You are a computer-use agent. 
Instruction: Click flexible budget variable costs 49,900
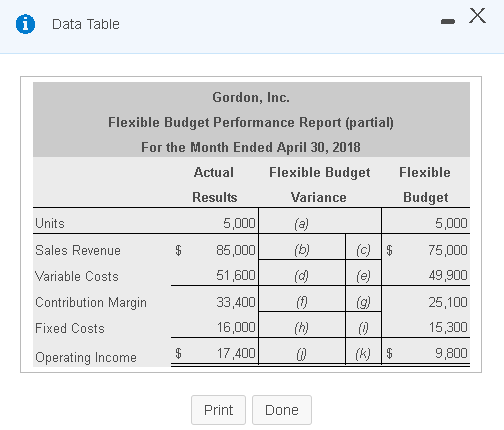point(448,275)
